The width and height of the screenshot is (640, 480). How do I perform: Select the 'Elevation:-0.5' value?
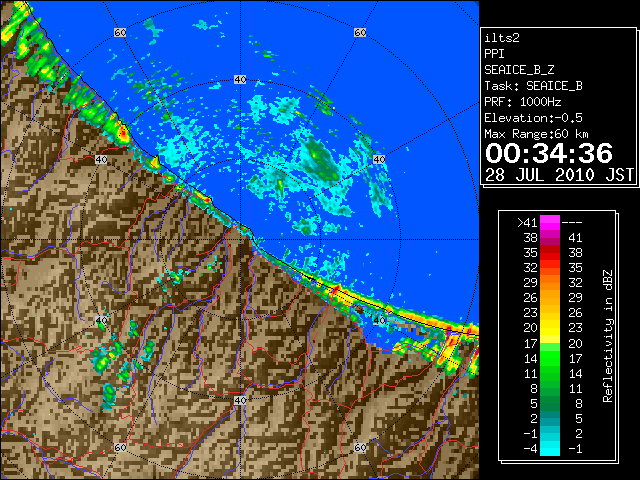pos(533,118)
